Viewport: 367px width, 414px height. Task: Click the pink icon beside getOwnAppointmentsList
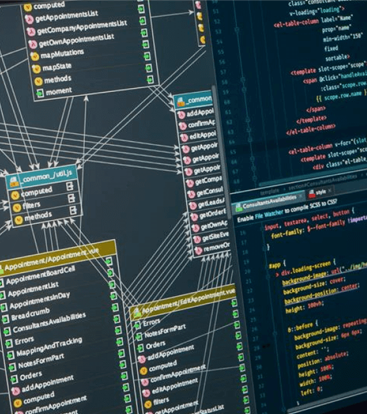coord(33,44)
